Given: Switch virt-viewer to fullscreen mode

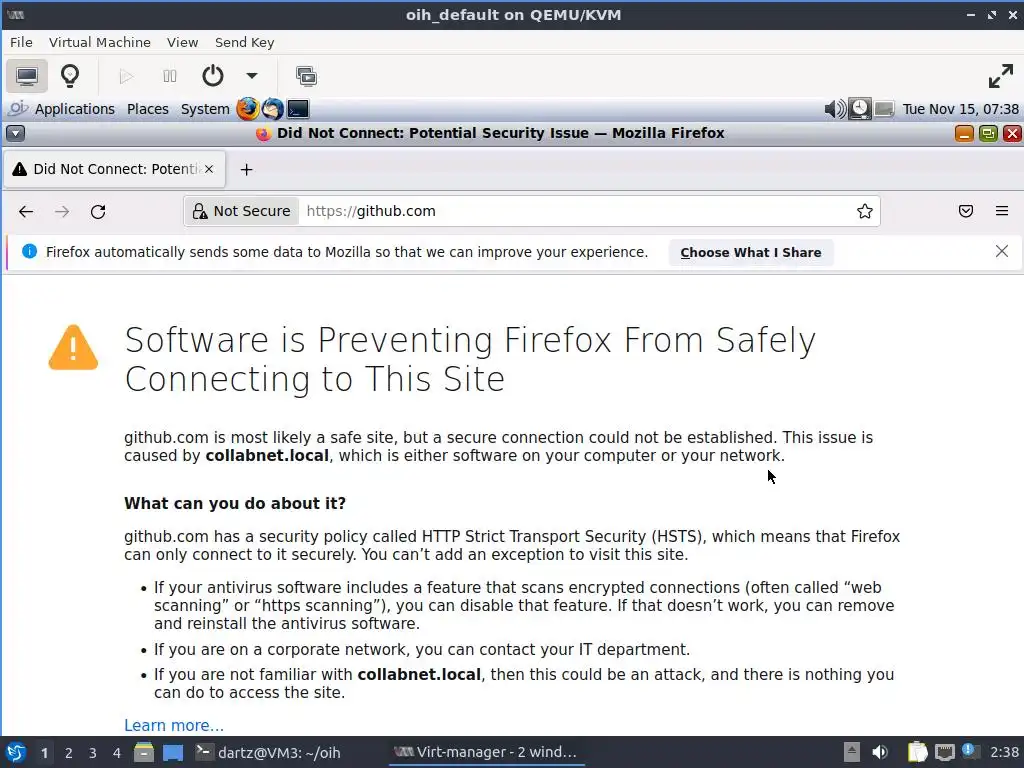Looking at the screenshot, I should coord(1000,76).
